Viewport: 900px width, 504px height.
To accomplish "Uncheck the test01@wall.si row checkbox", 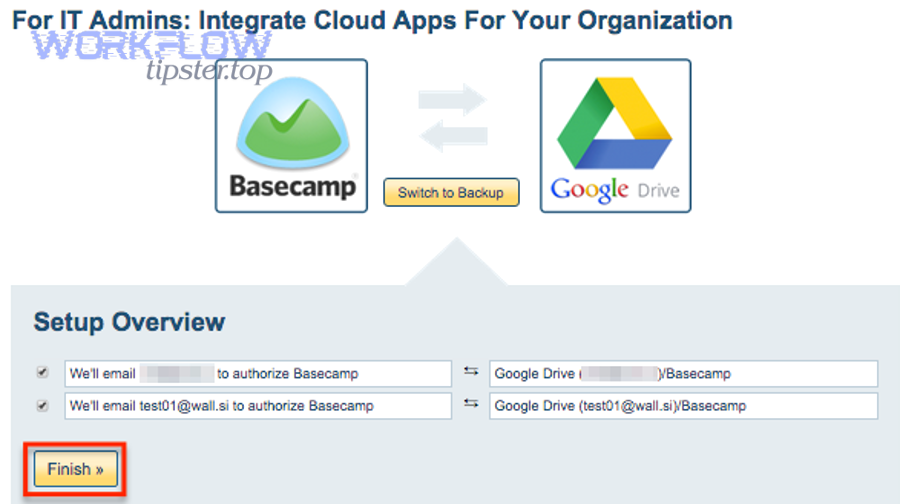I will (42, 406).
